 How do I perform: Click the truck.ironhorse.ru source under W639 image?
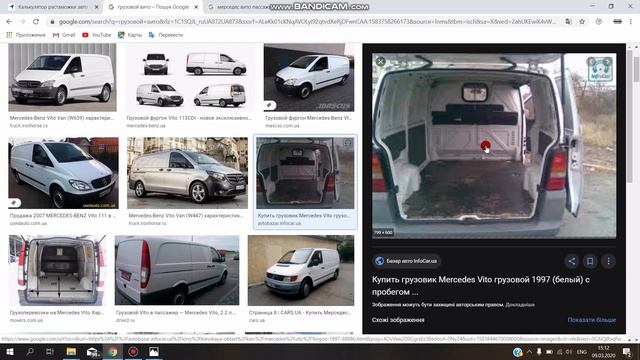pos(29,126)
